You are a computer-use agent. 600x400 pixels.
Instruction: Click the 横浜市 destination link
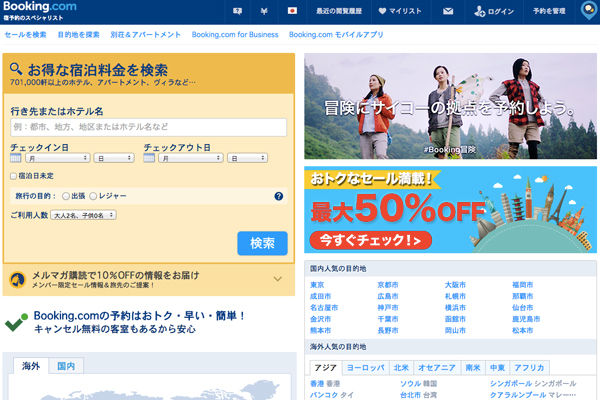[x=455, y=308]
